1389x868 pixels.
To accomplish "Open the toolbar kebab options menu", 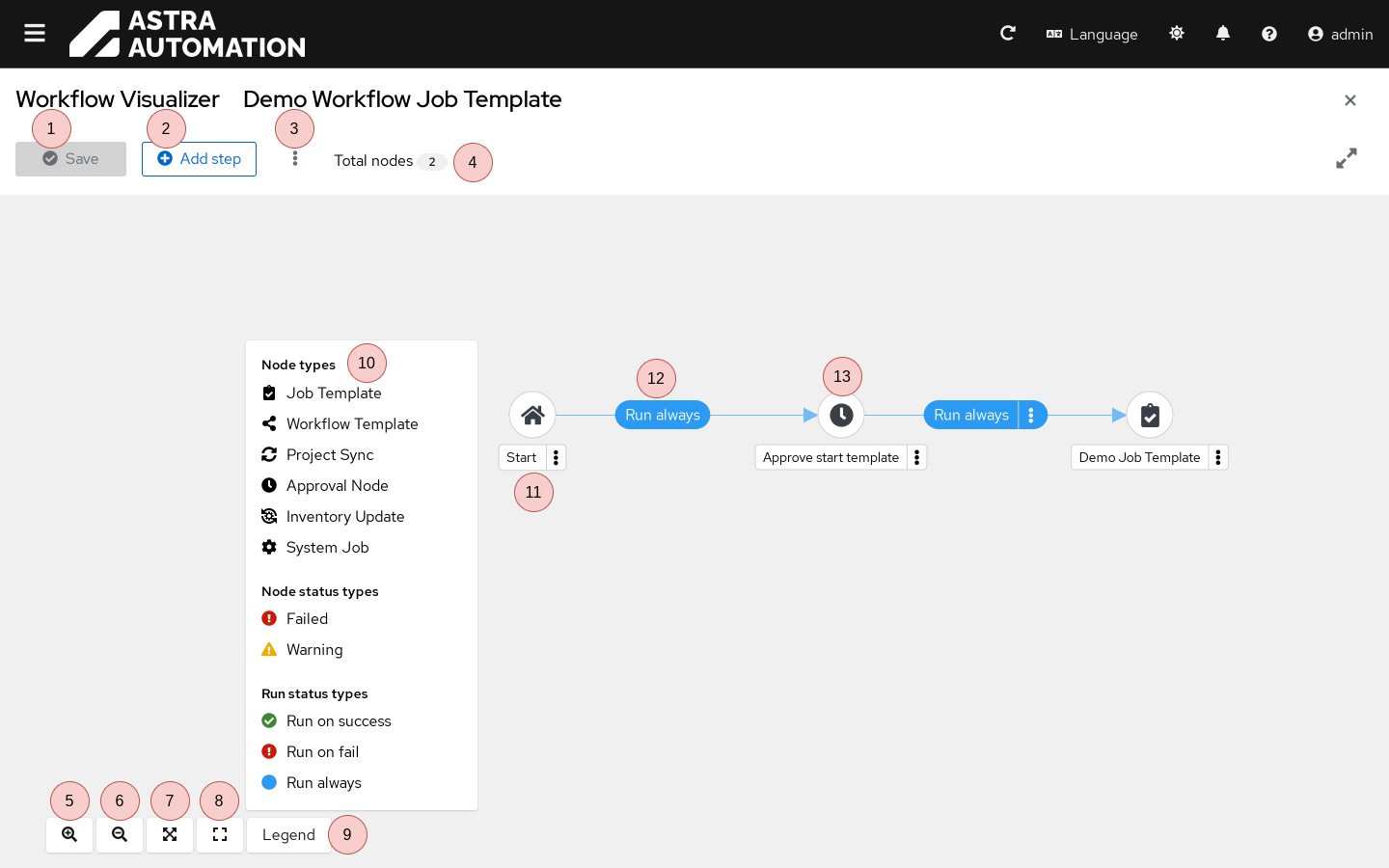I will pyautogui.click(x=295, y=159).
